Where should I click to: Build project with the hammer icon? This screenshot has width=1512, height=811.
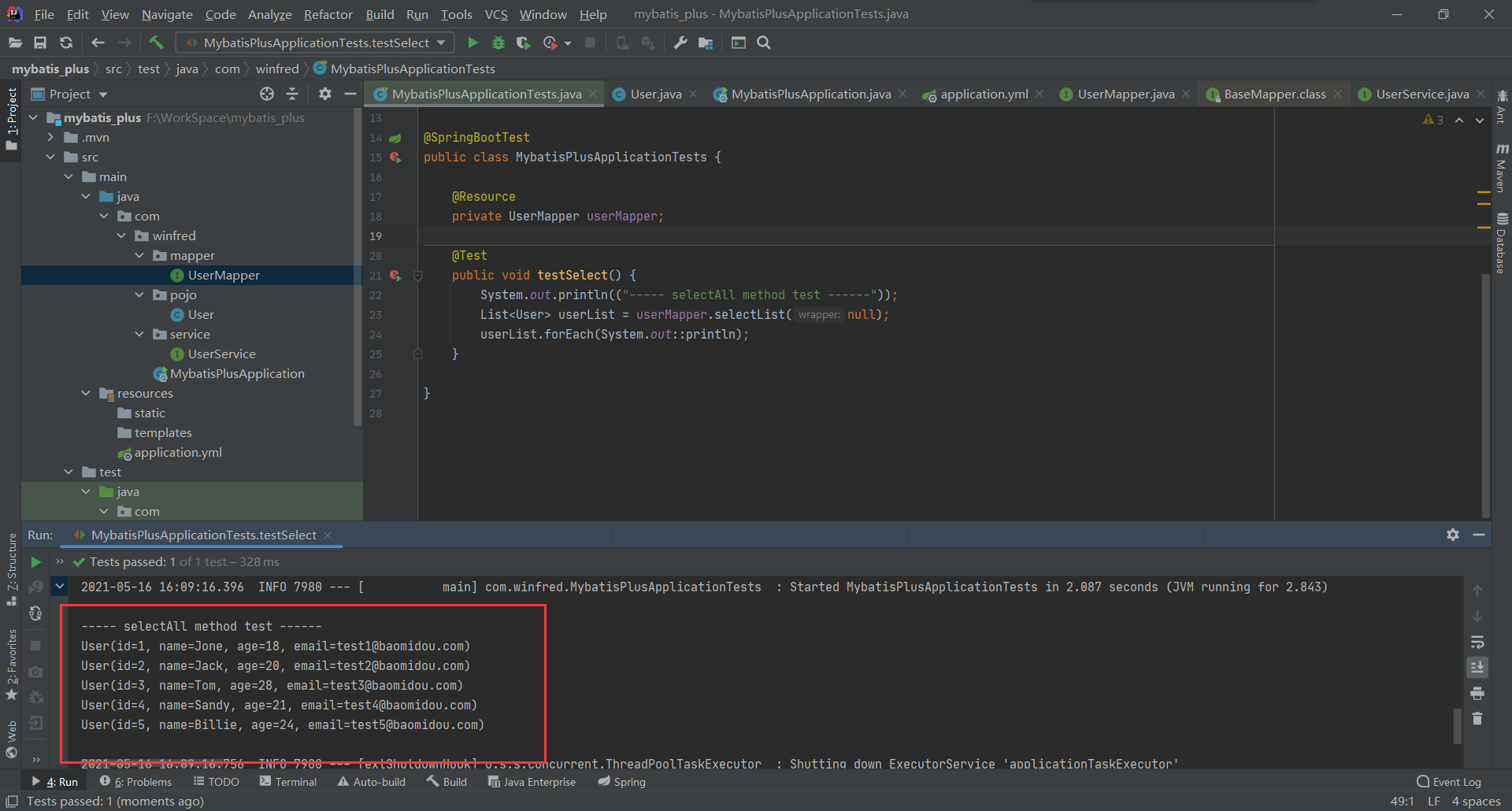[x=156, y=43]
